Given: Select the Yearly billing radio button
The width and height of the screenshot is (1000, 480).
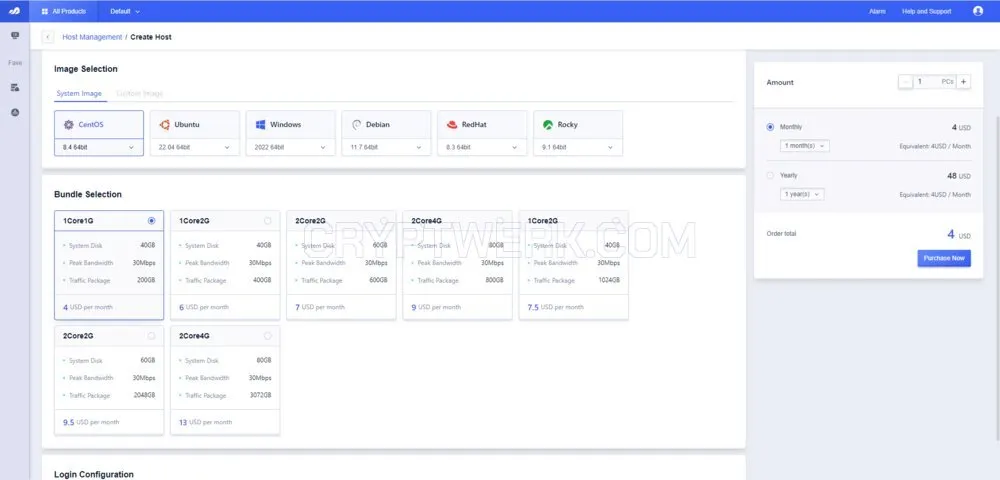Looking at the screenshot, I should [x=770, y=175].
